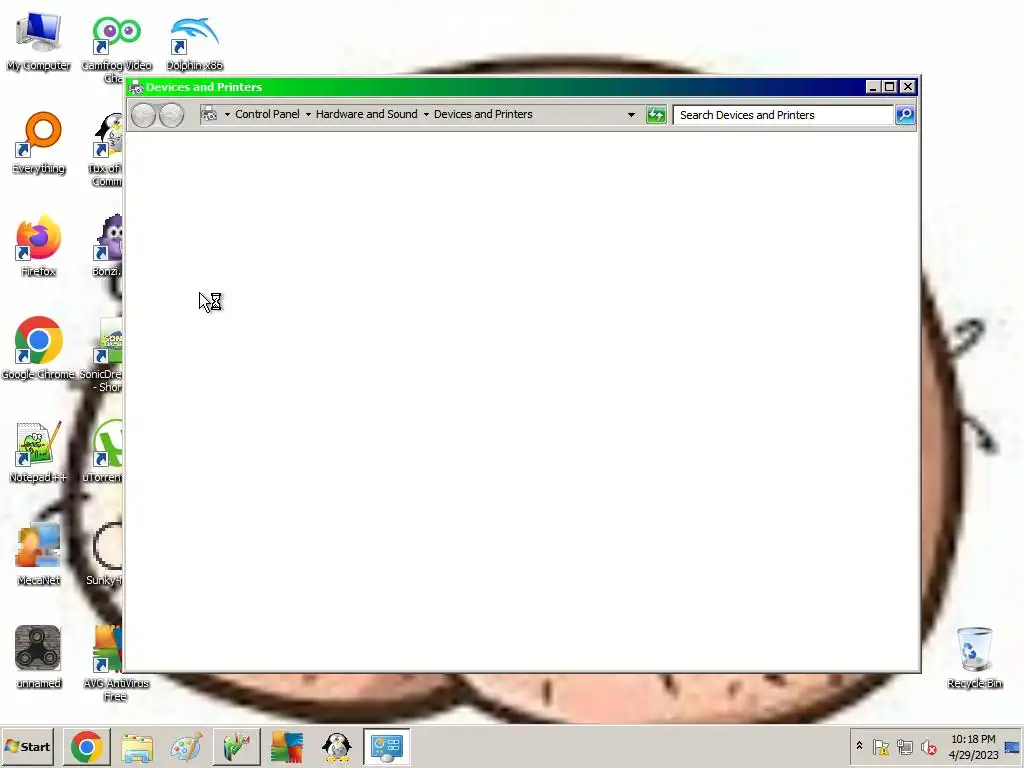The height and width of the screenshot is (768, 1024).
Task: Open Camfrog Video Chat shortcut
Action: click(116, 48)
